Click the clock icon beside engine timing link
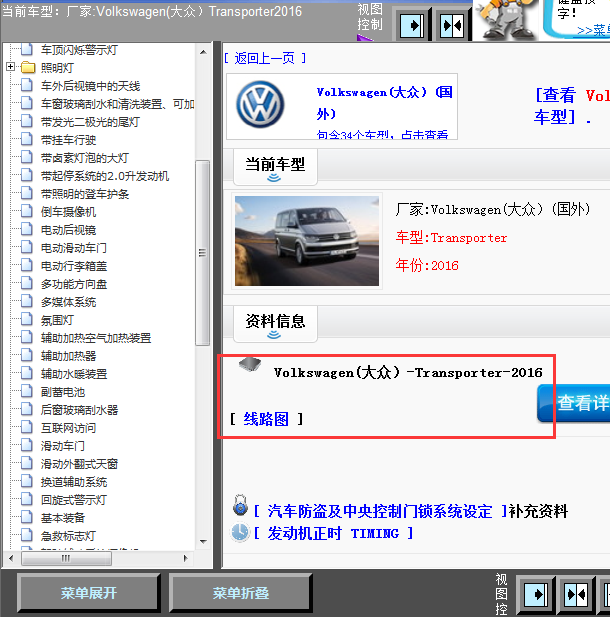Viewport: 610px width, 617px height. click(x=240, y=532)
